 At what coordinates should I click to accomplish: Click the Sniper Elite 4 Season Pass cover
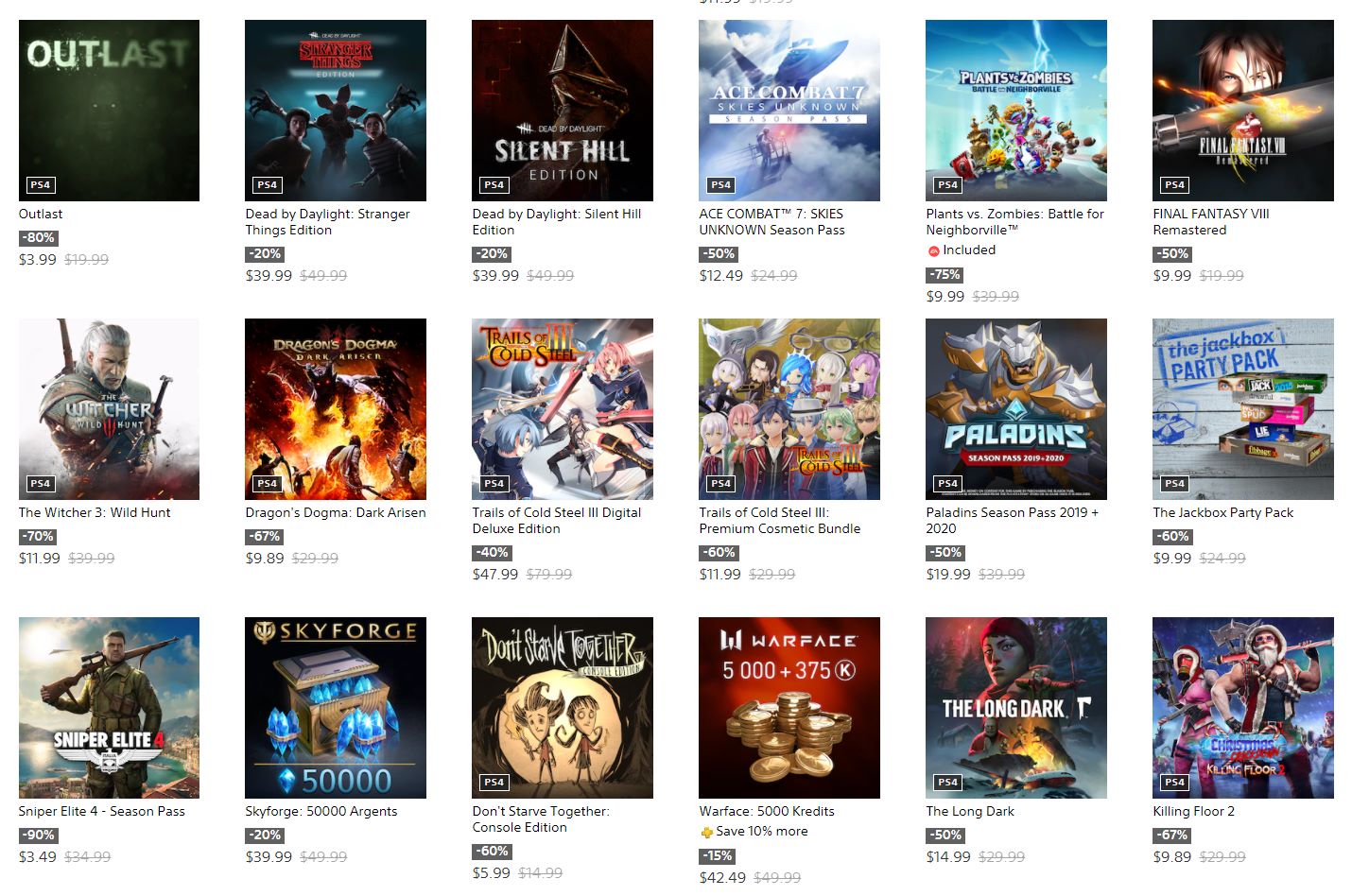point(109,708)
